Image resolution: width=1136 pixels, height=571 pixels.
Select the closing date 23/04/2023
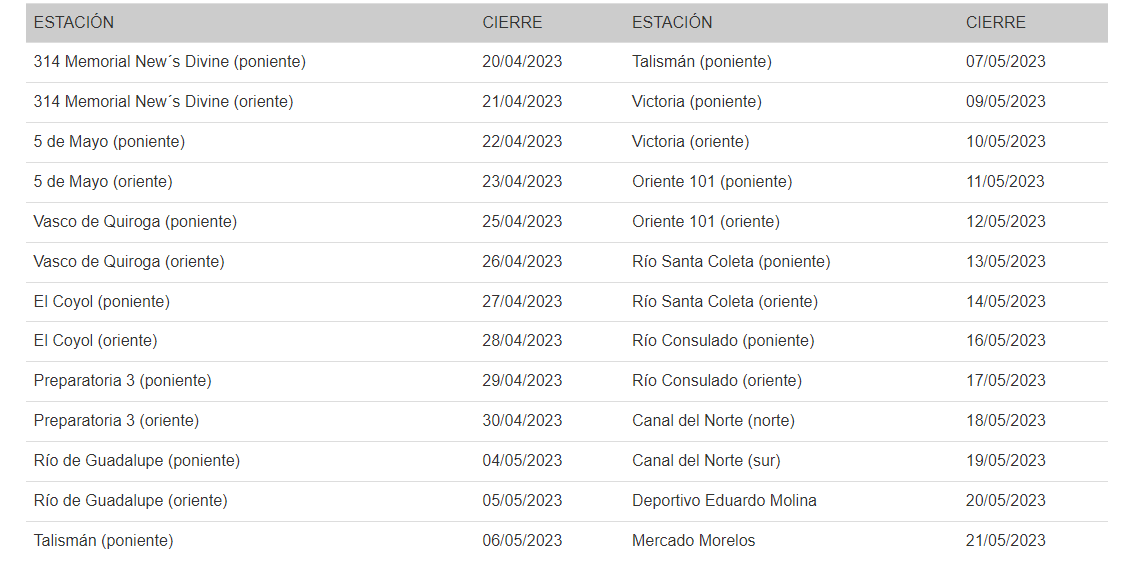(522, 182)
